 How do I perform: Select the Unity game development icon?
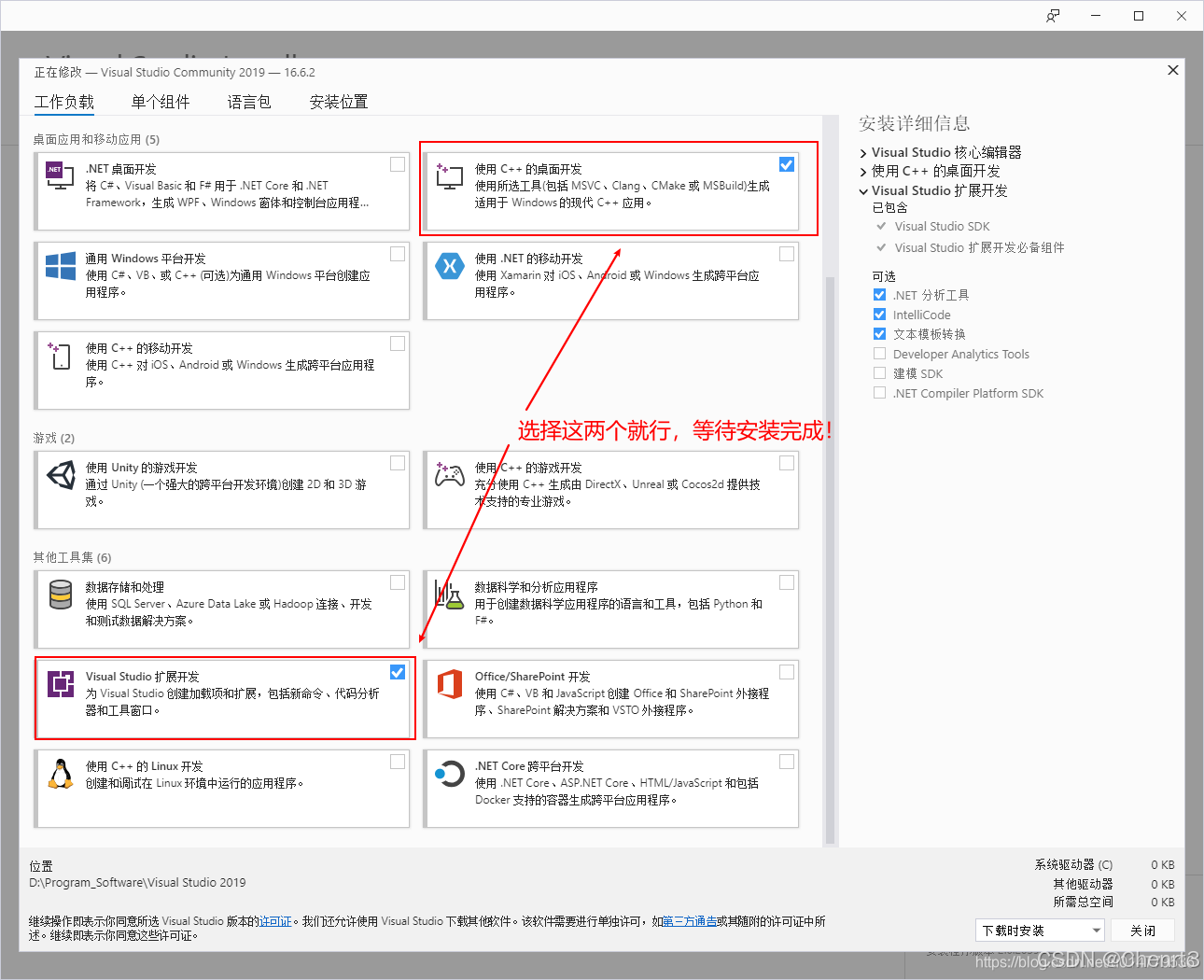[x=60, y=476]
